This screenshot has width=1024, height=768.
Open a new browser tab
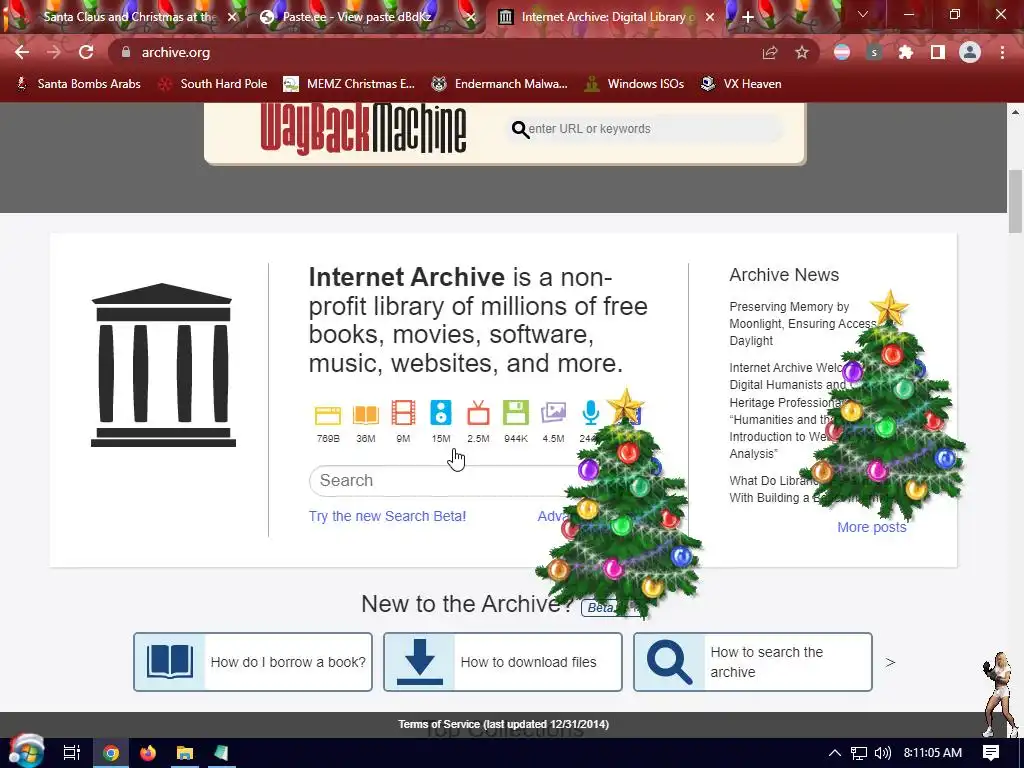click(x=748, y=18)
